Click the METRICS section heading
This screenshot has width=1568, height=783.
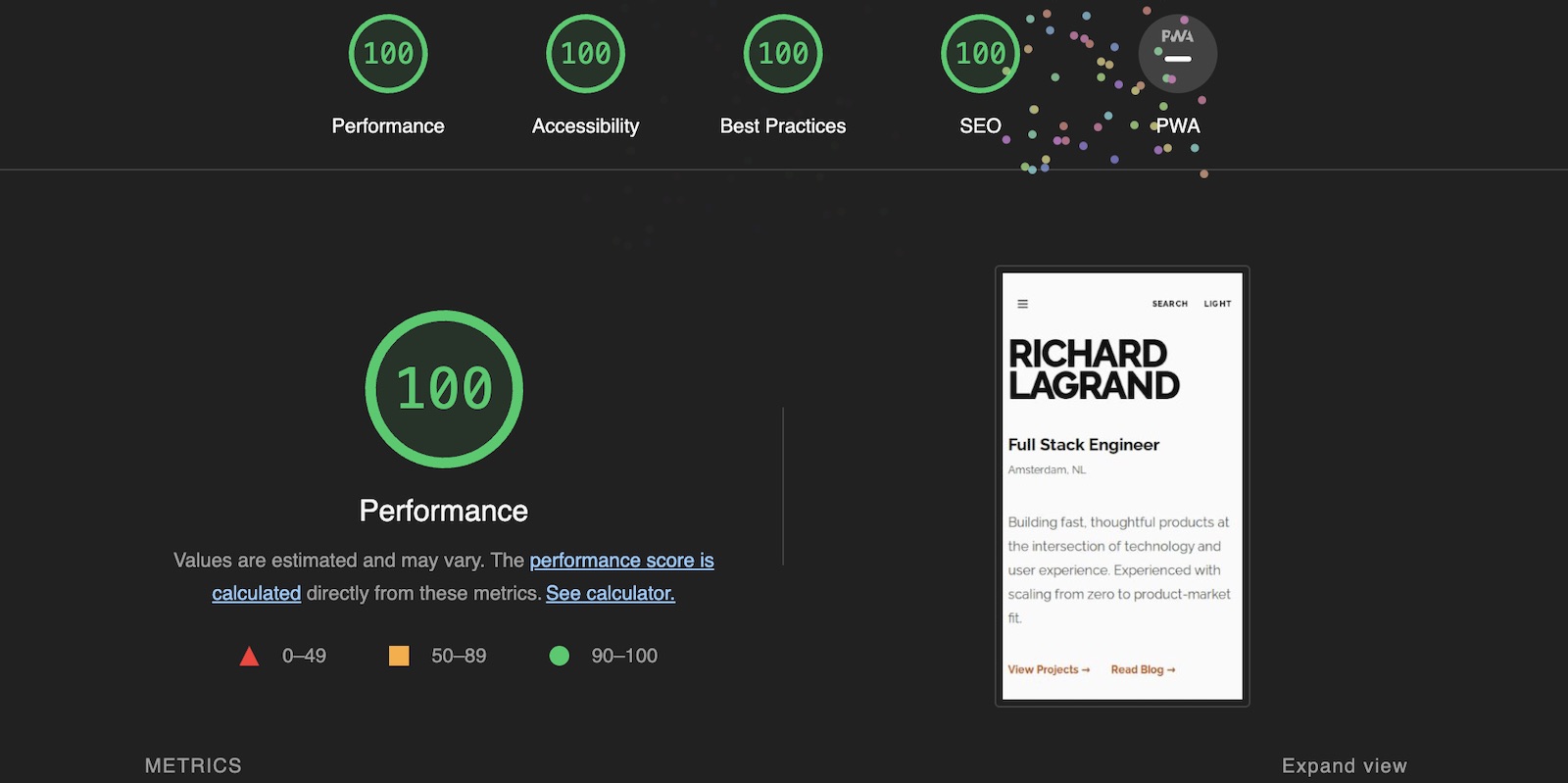coord(193,765)
